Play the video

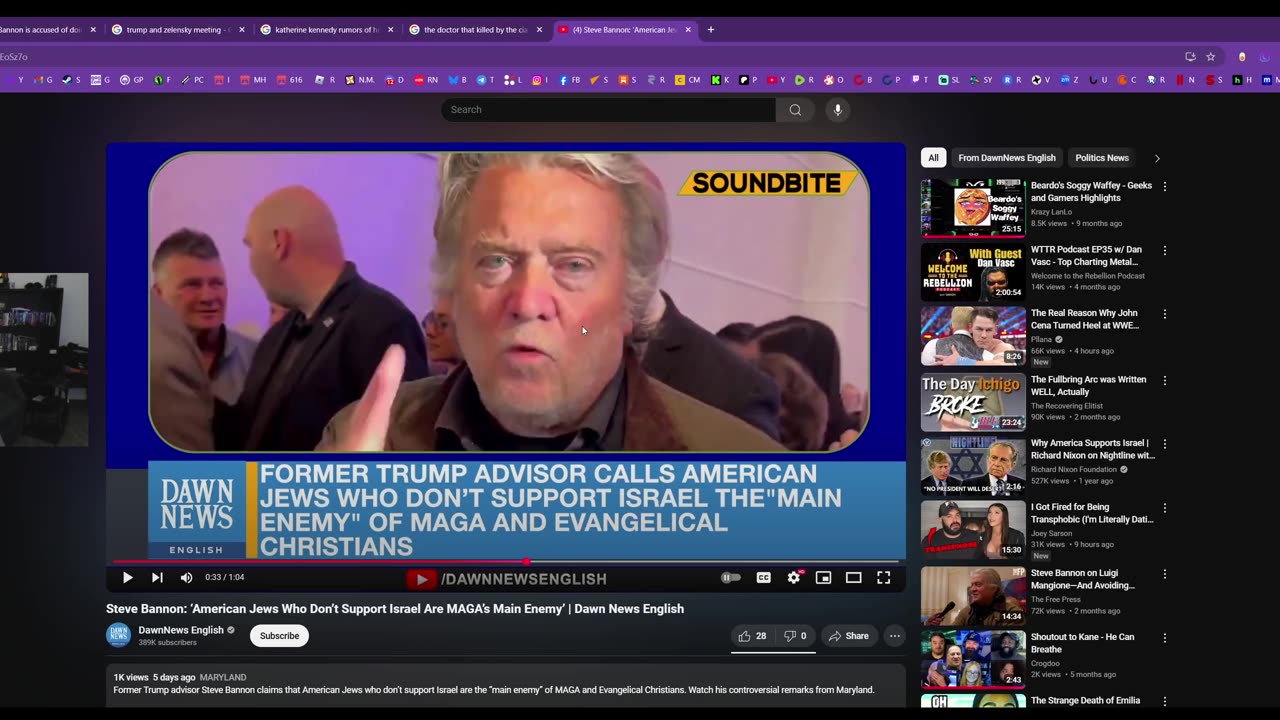(127, 577)
